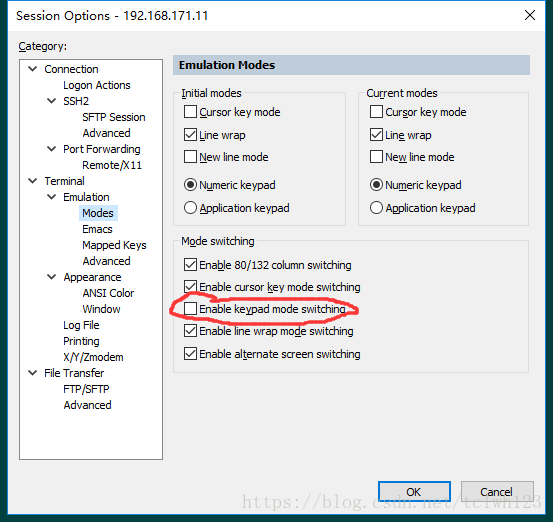Viewport: 553px width, 522px height.
Task: Select the SSH2 category label
Action: pos(76,101)
